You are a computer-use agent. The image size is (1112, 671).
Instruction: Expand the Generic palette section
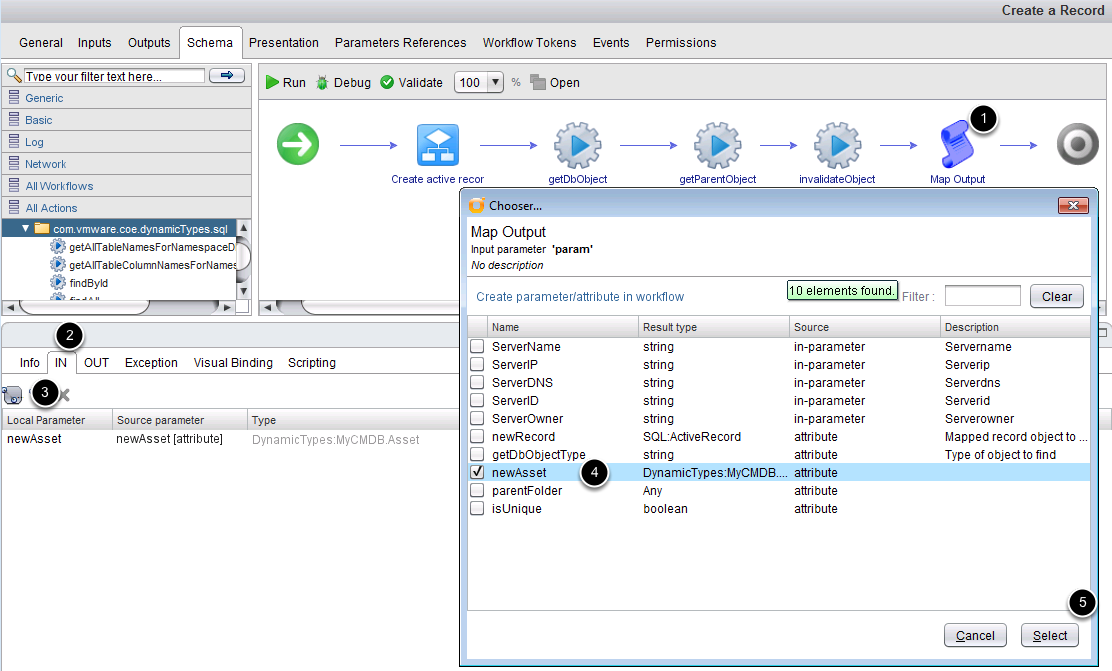click(127, 98)
